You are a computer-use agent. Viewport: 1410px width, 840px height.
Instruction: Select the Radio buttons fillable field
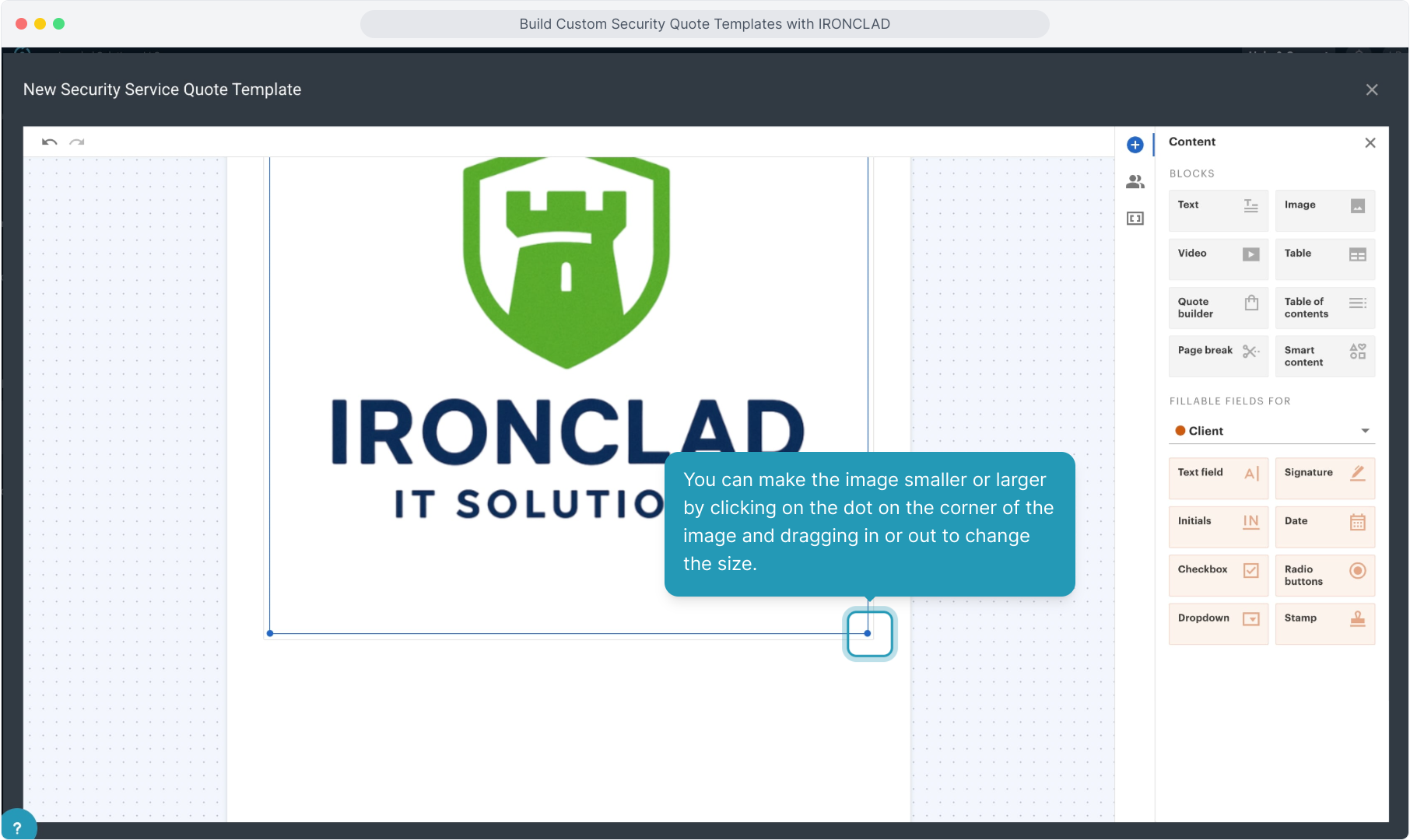tap(1324, 575)
